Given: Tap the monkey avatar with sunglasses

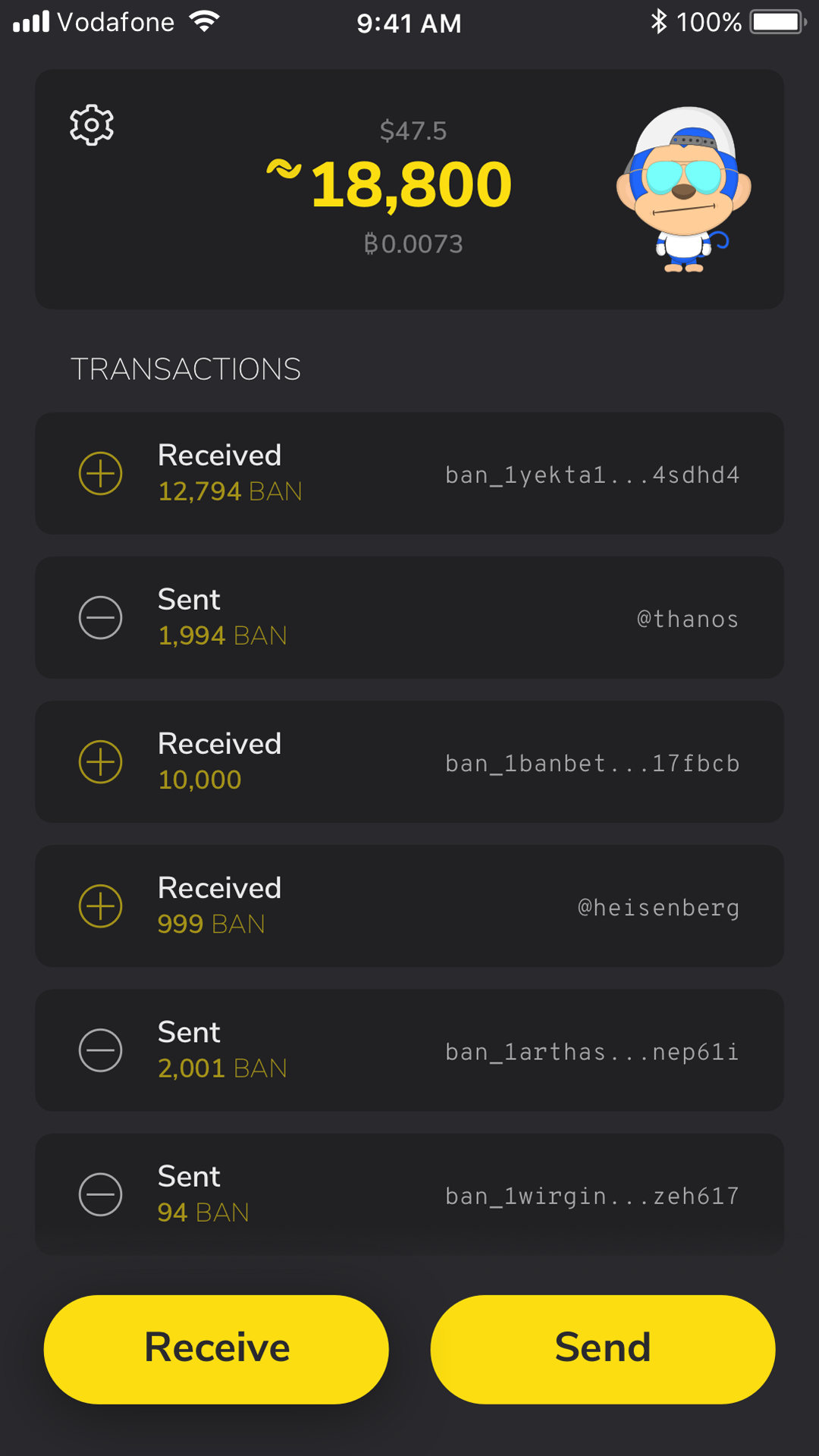Looking at the screenshot, I should 683,190.
